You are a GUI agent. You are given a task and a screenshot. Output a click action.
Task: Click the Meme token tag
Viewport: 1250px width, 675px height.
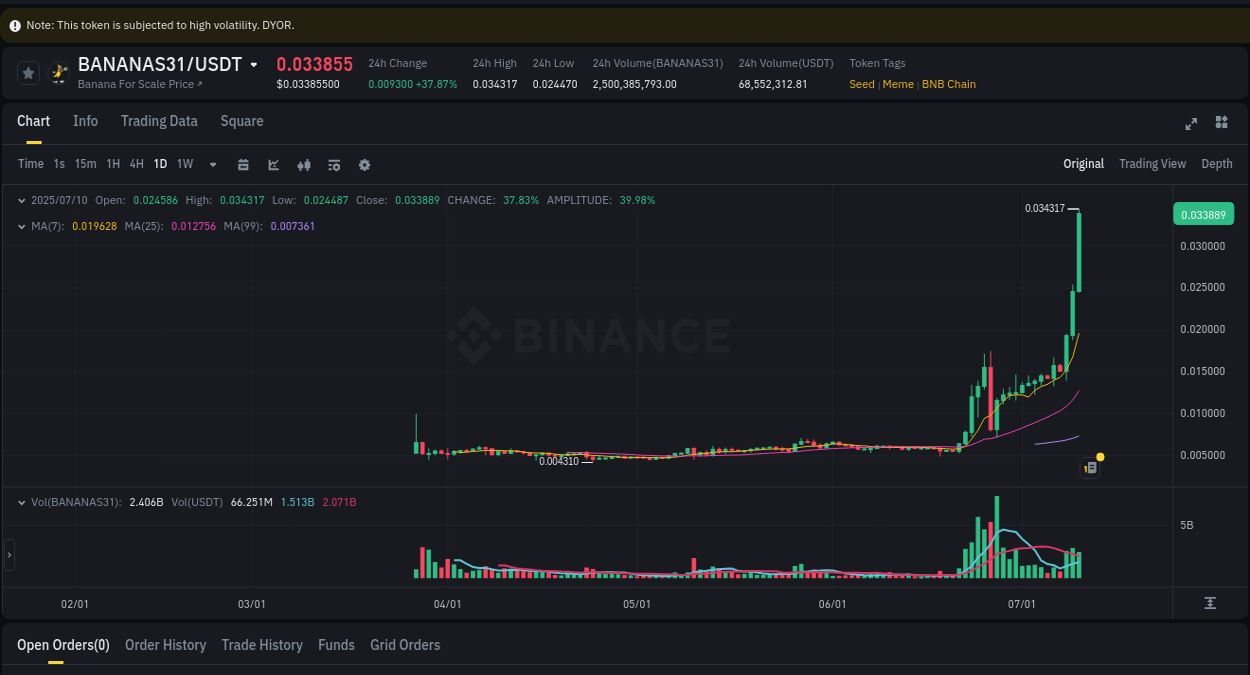coord(898,84)
